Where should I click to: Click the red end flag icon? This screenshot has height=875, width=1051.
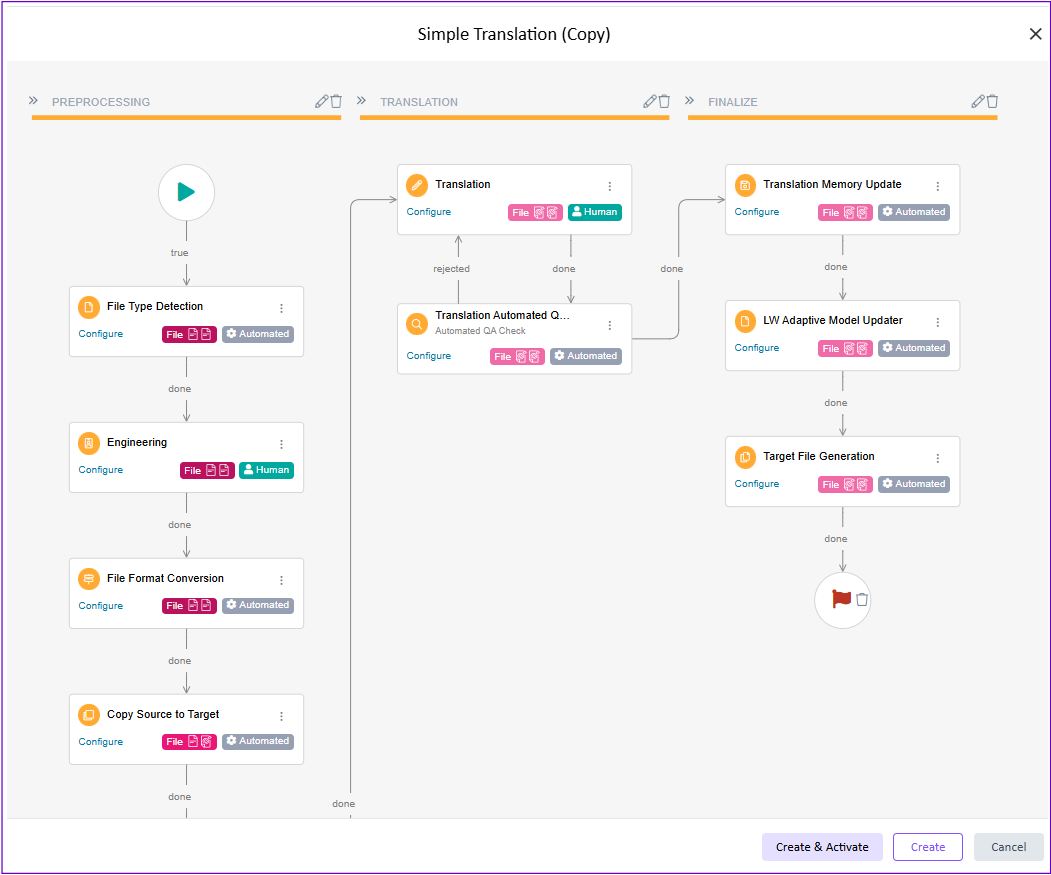pyautogui.click(x=841, y=599)
